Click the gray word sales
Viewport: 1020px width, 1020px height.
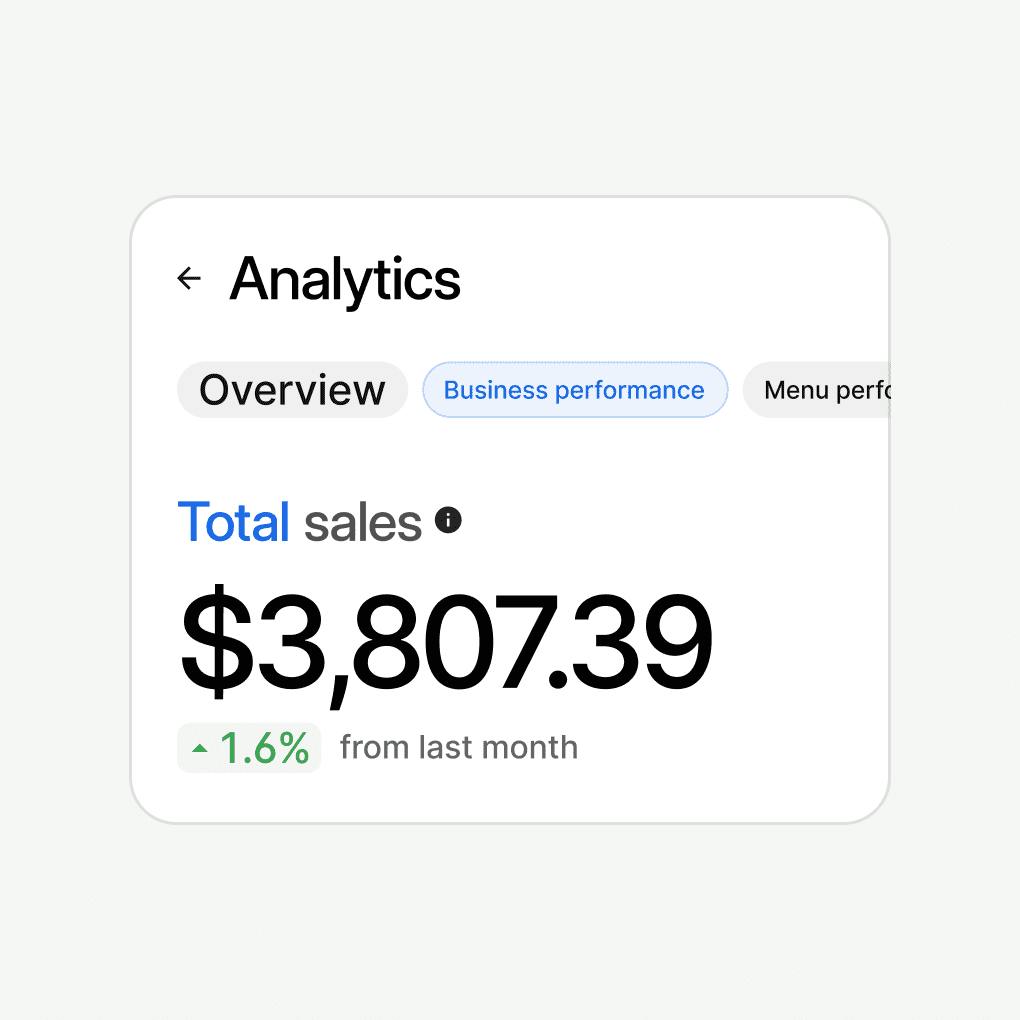363,522
